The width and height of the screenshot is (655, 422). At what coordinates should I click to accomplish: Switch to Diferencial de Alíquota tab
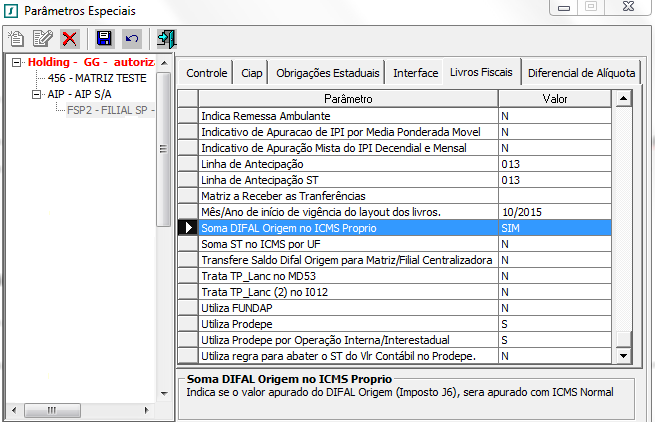(581, 73)
